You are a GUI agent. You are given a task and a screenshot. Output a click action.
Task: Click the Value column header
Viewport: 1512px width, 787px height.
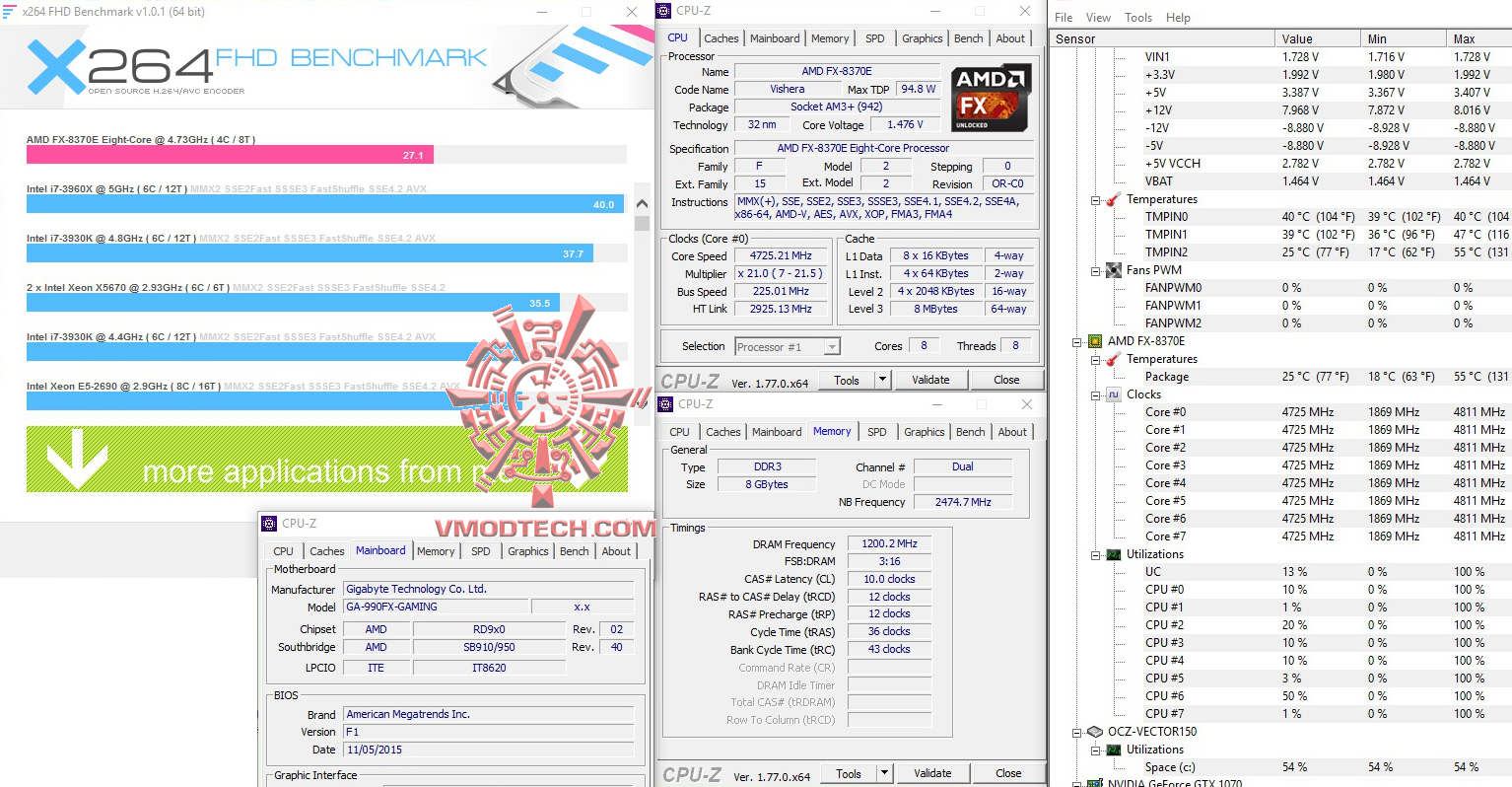click(x=1317, y=38)
